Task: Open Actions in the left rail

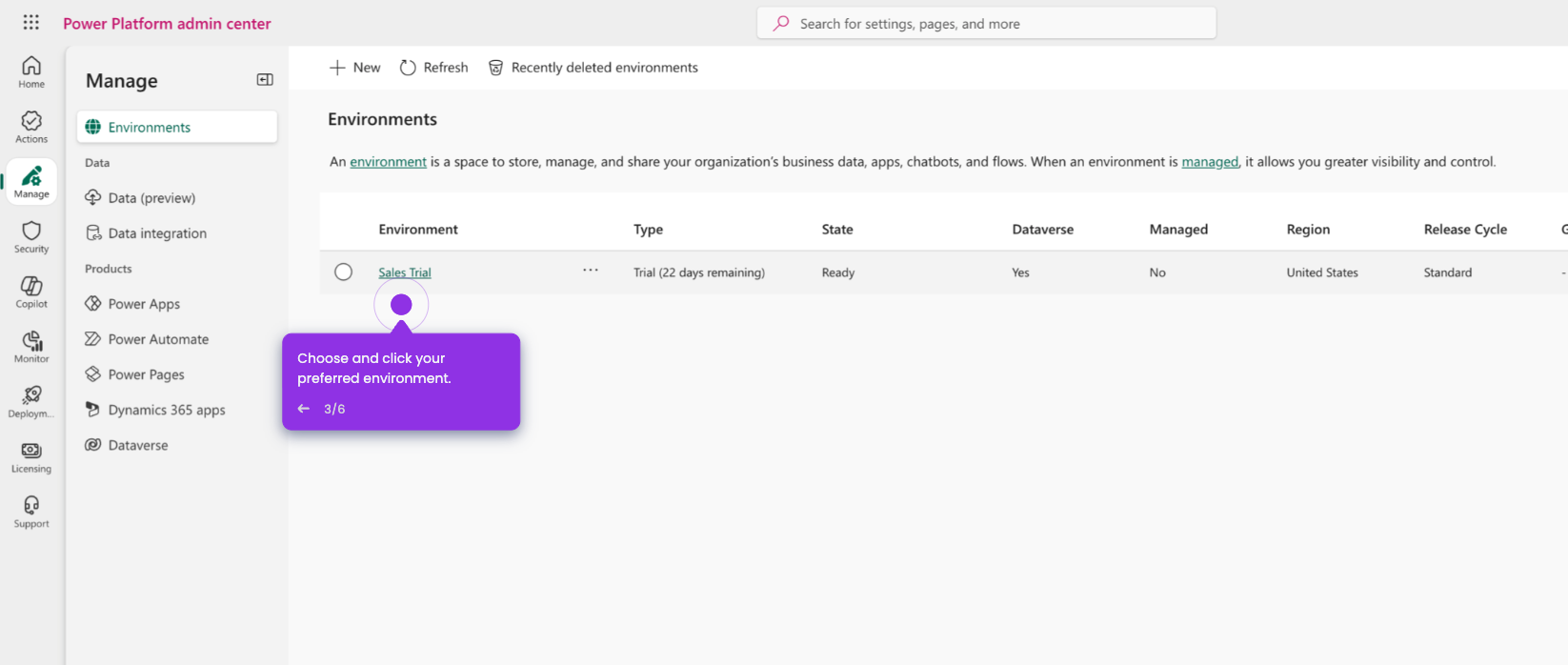Action: [x=31, y=127]
